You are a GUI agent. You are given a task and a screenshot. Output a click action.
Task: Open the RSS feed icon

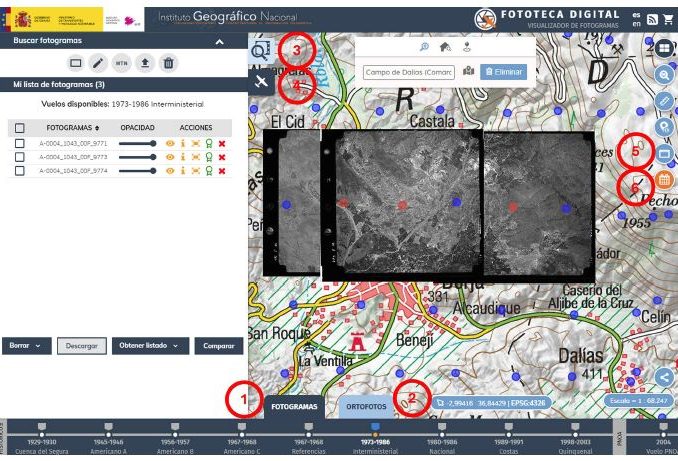pyautogui.click(x=652, y=19)
